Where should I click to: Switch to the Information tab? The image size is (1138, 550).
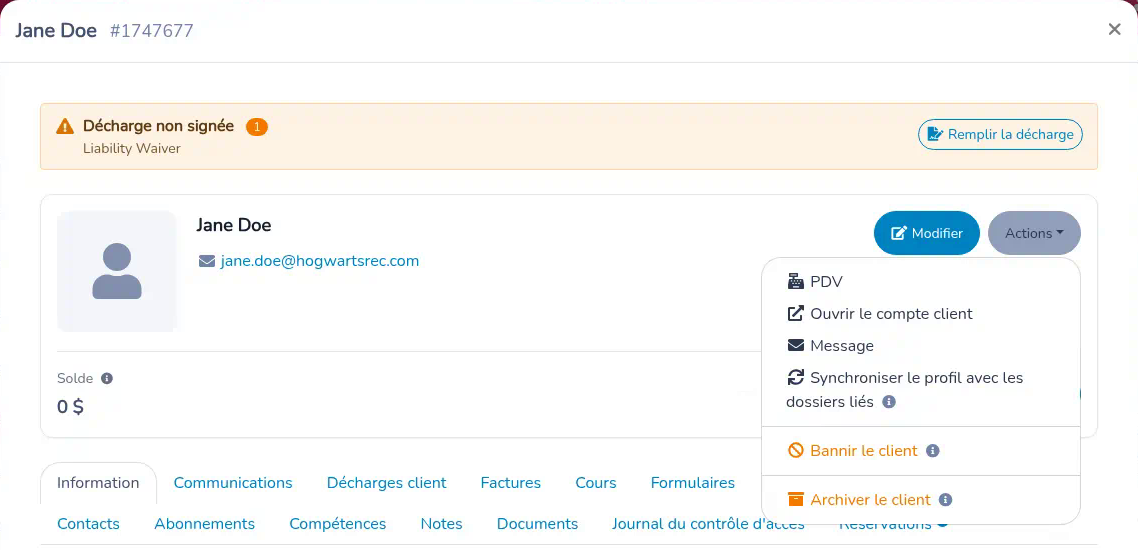[x=98, y=483]
